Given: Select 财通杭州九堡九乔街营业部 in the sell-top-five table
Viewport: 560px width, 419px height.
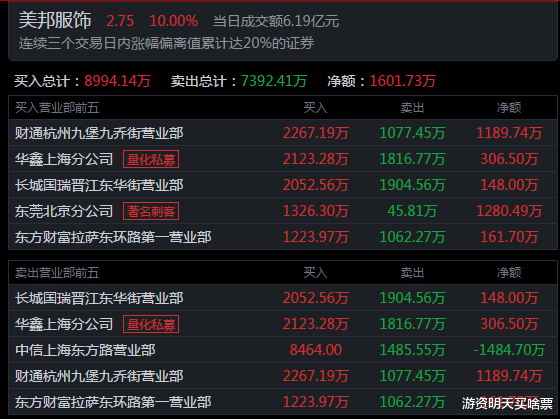Looking at the screenshot, I should [x=99, y=376].
